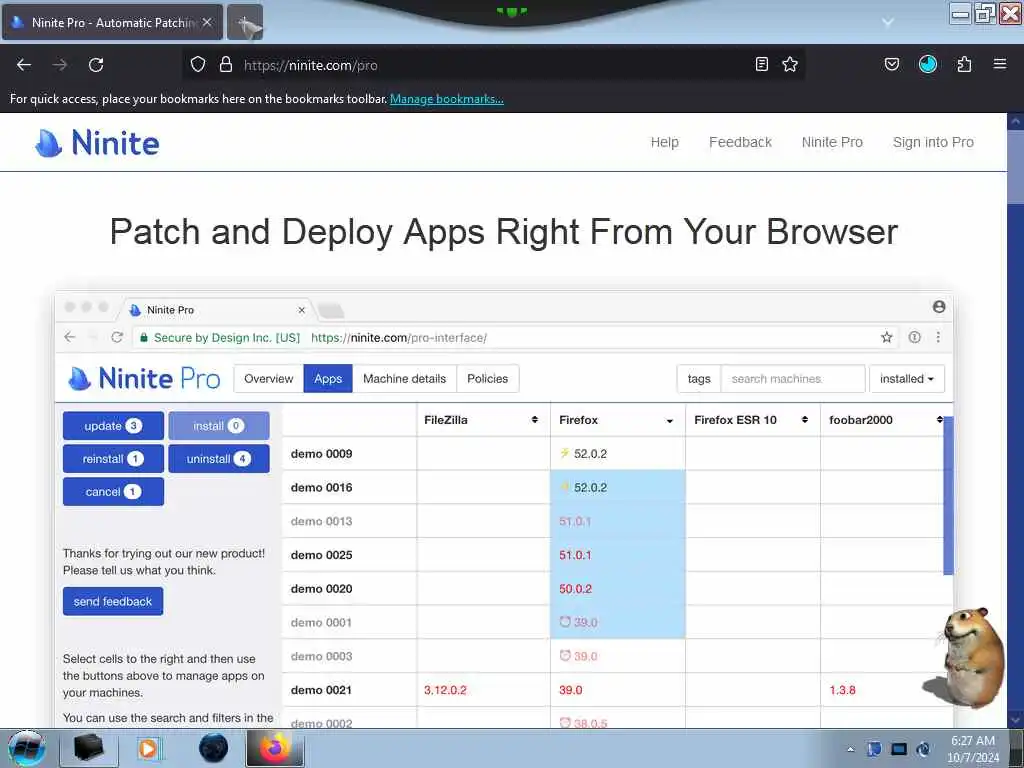Open the dark globe browser taskbar icon
This screenshot has height=768, width=1024.
[x=214, y=748]
